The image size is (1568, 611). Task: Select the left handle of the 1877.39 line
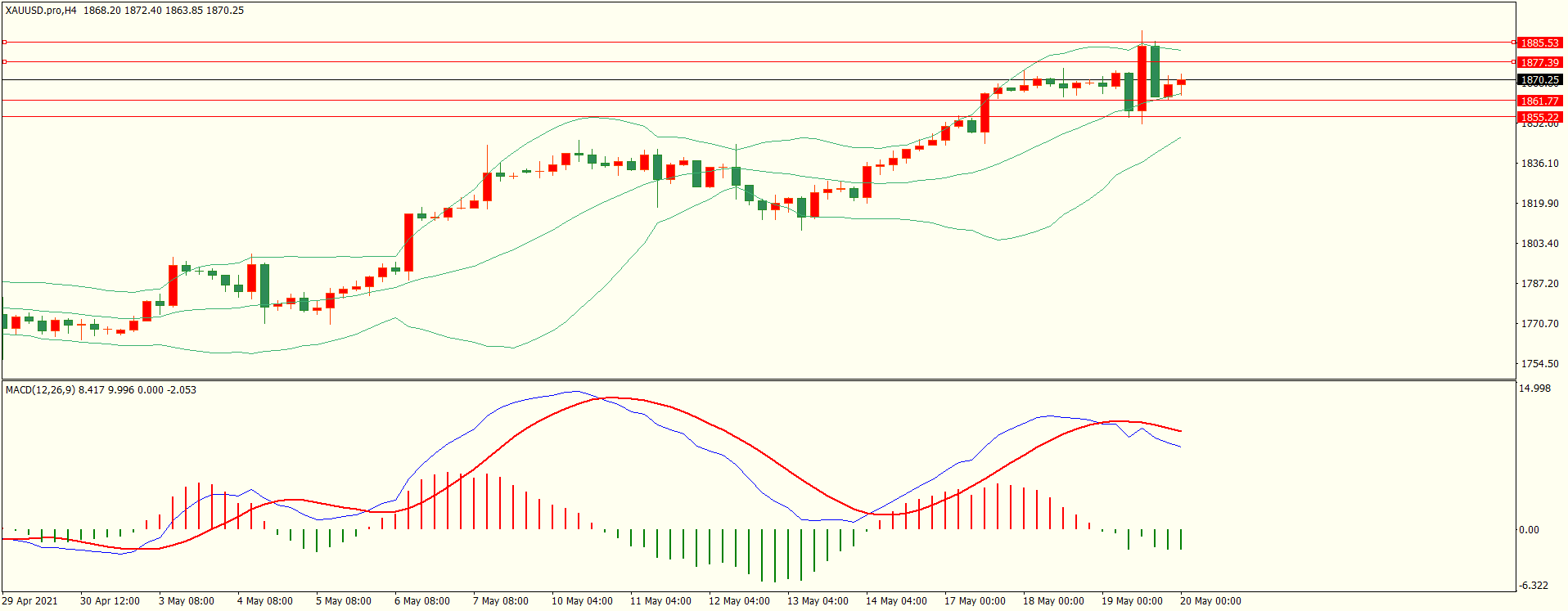[x=4, y=61]
